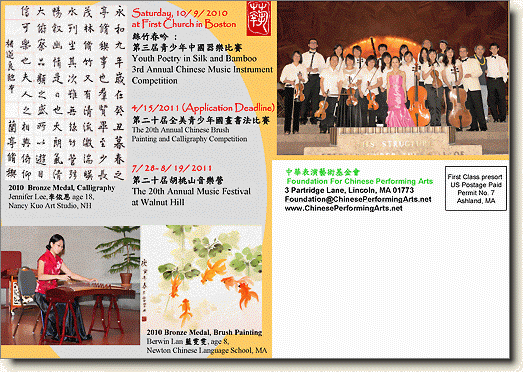Click the 2010 Bronze Medal, Calligraphy caption
This screenshot has height=372, width=523.
pyautogui.click(x=62, y=188)
